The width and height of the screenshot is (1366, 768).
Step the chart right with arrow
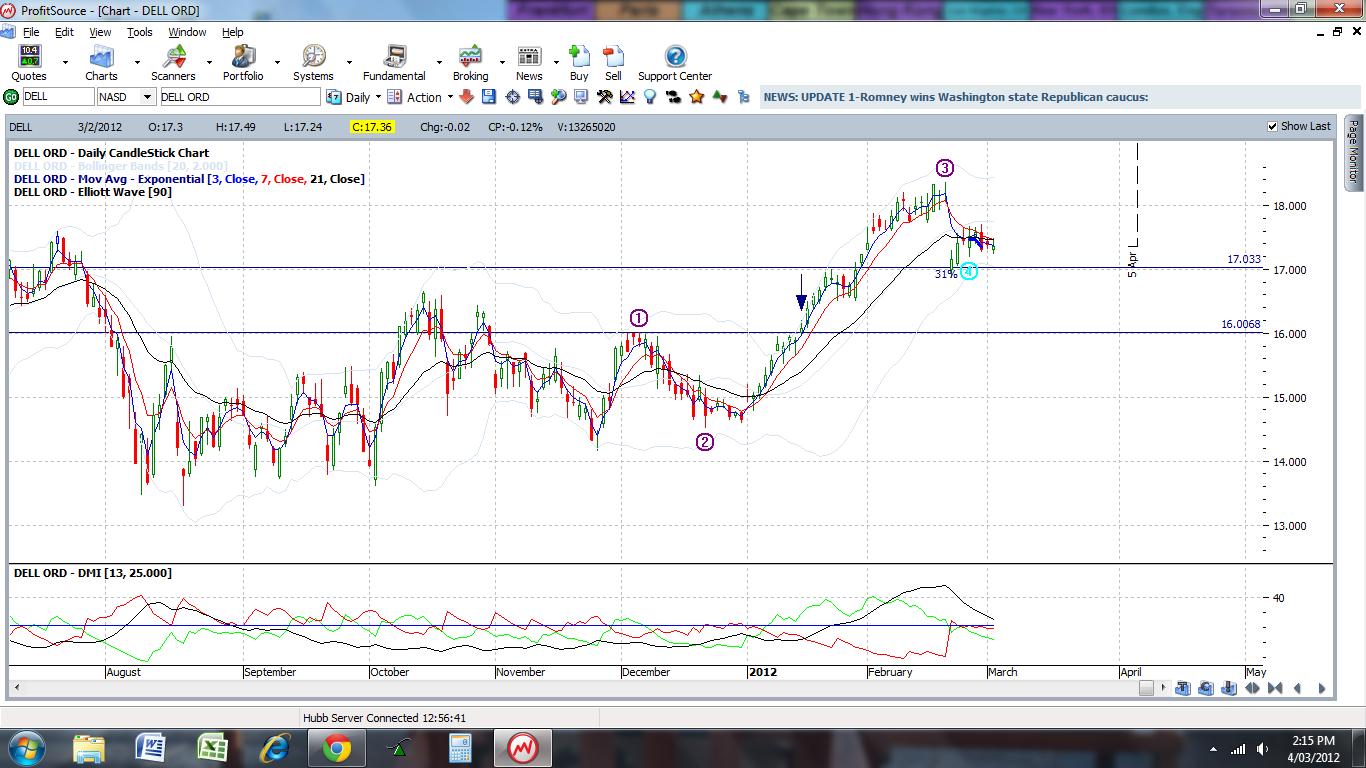click(x=1321, y=688)
